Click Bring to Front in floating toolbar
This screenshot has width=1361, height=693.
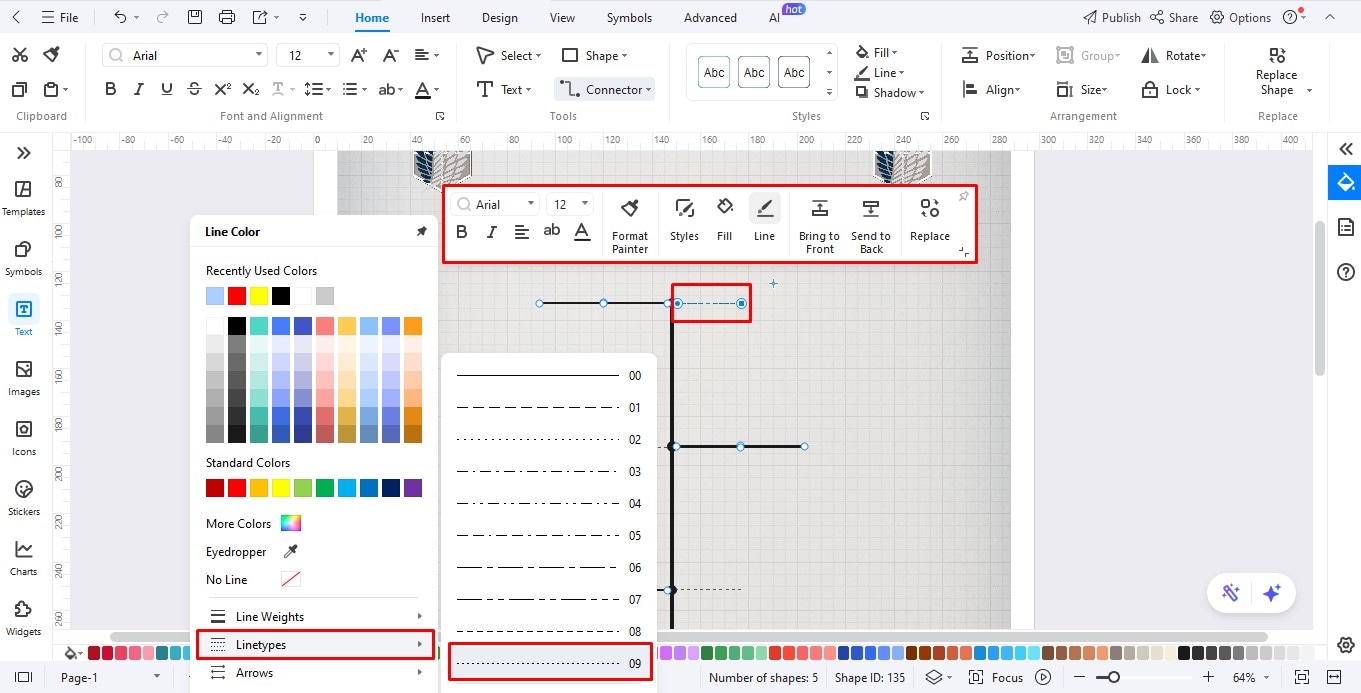tap(819, 224)
